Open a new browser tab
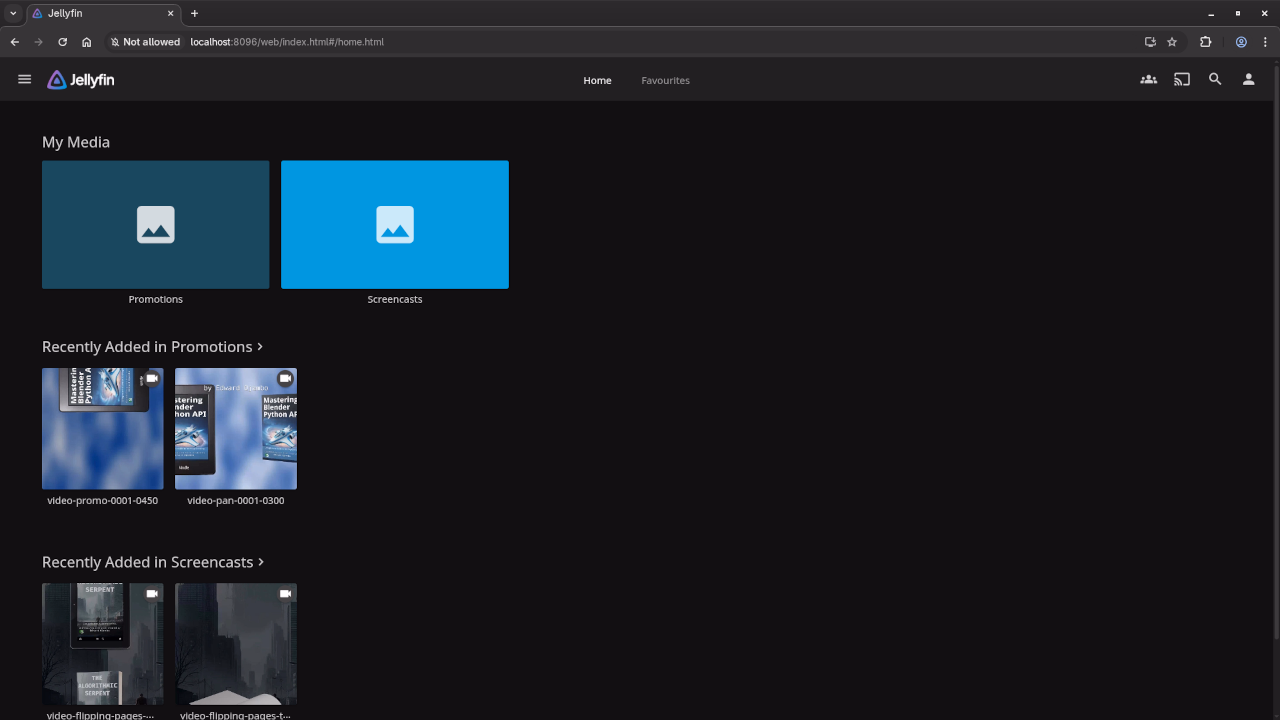The image size is (1280, 720). tap(194, 13)
